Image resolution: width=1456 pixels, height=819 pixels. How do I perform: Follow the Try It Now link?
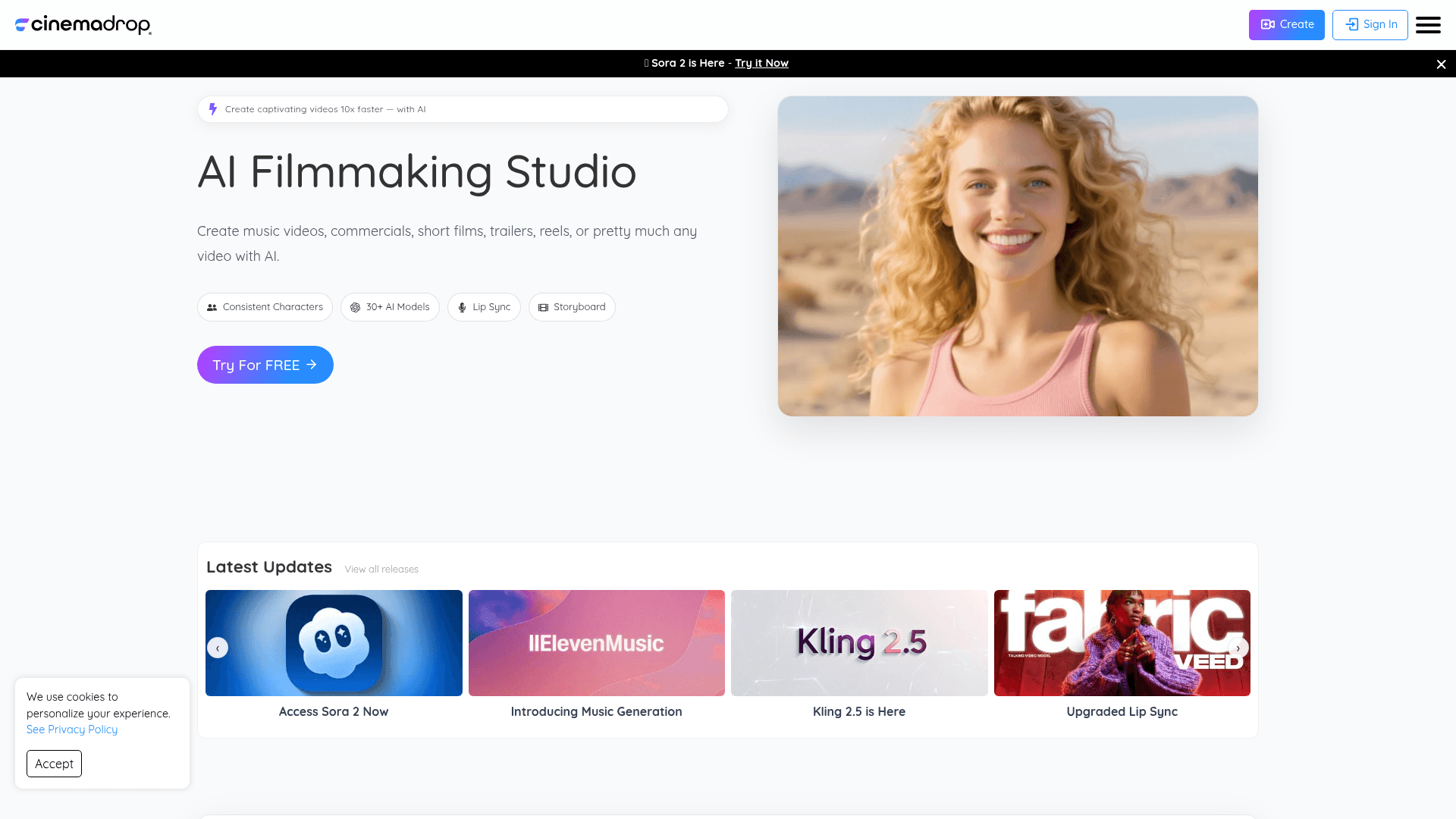pos(761,63)
